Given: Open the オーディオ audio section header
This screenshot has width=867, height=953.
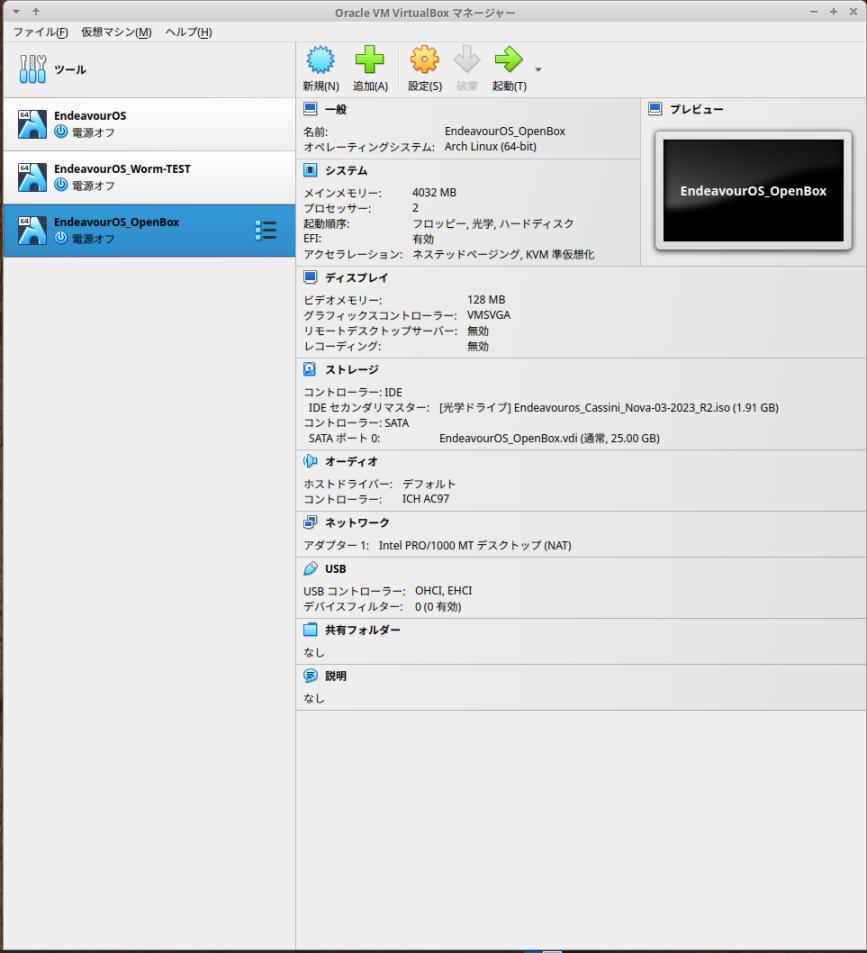Looking at the screenshot, I should point(352,461).
